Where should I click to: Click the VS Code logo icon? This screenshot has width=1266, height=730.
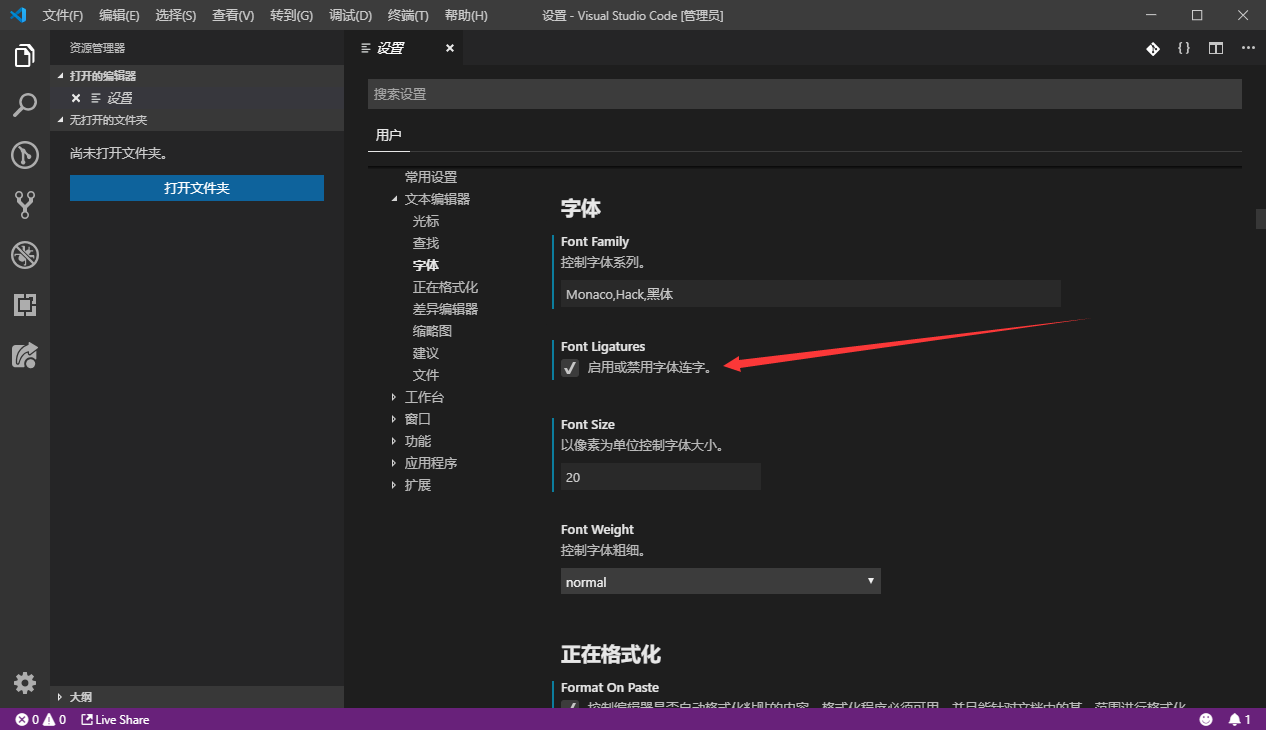pos(17,15)
